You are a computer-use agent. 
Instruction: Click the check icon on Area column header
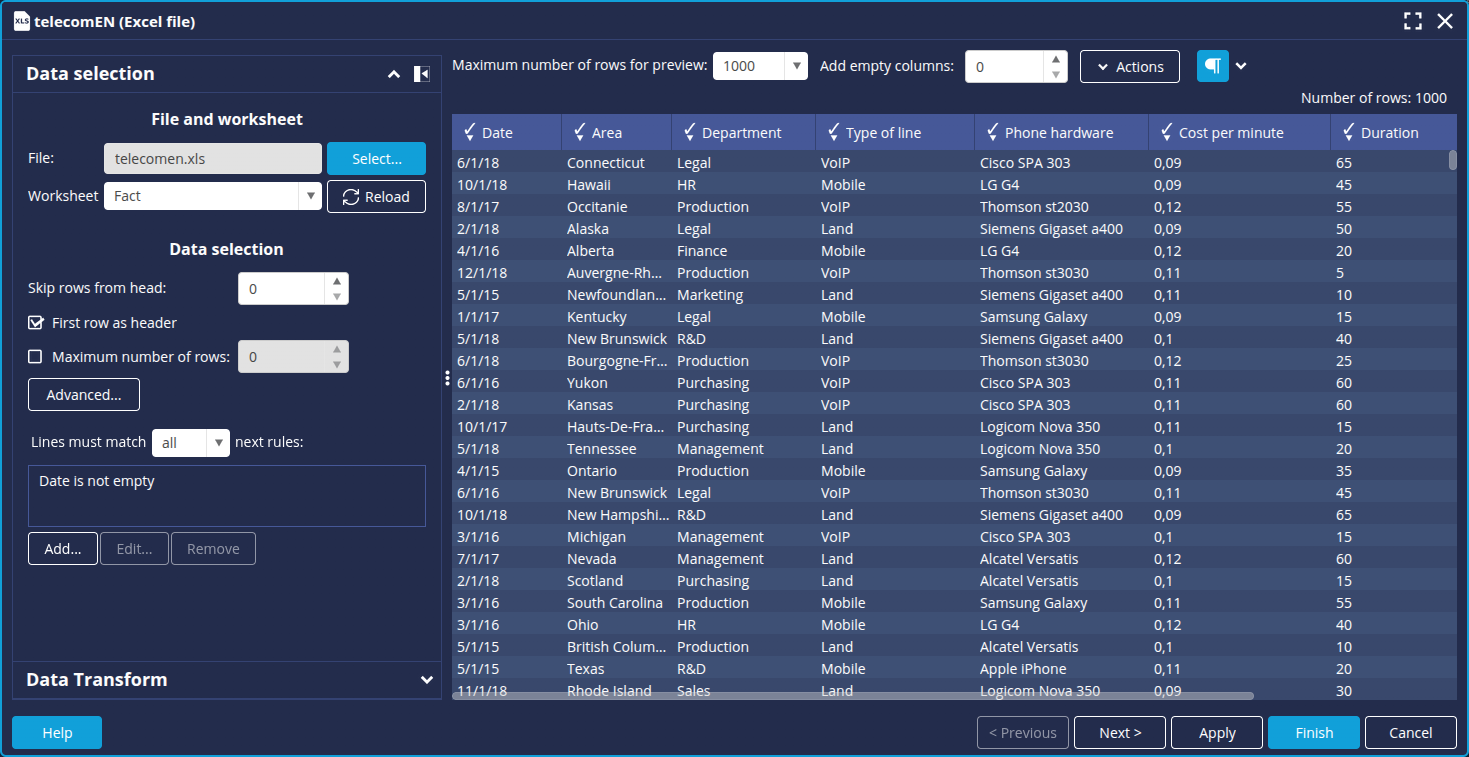click(x=579, y=133)
